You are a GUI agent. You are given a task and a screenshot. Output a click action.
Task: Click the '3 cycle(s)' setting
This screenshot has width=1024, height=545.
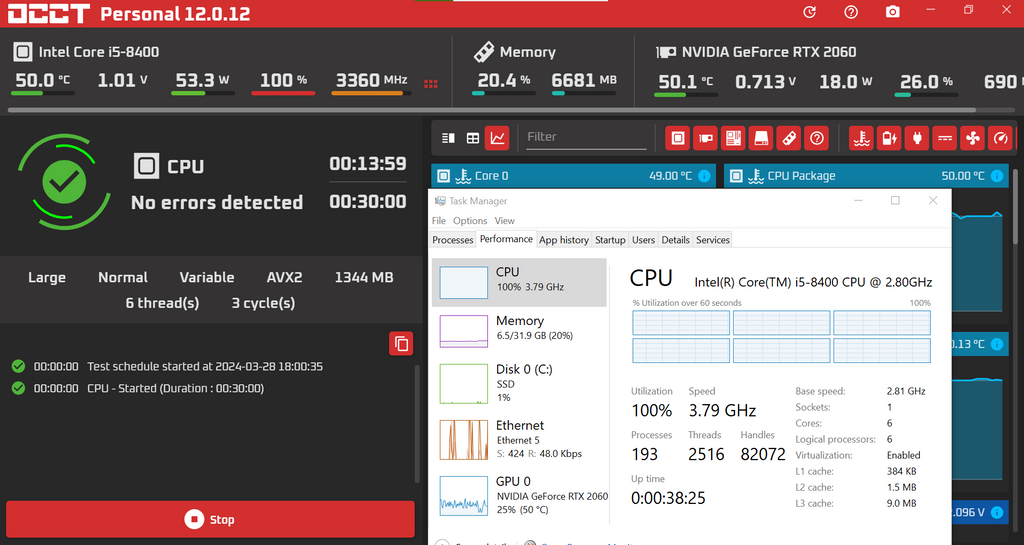pyautogui.click(x=263, y=303)
